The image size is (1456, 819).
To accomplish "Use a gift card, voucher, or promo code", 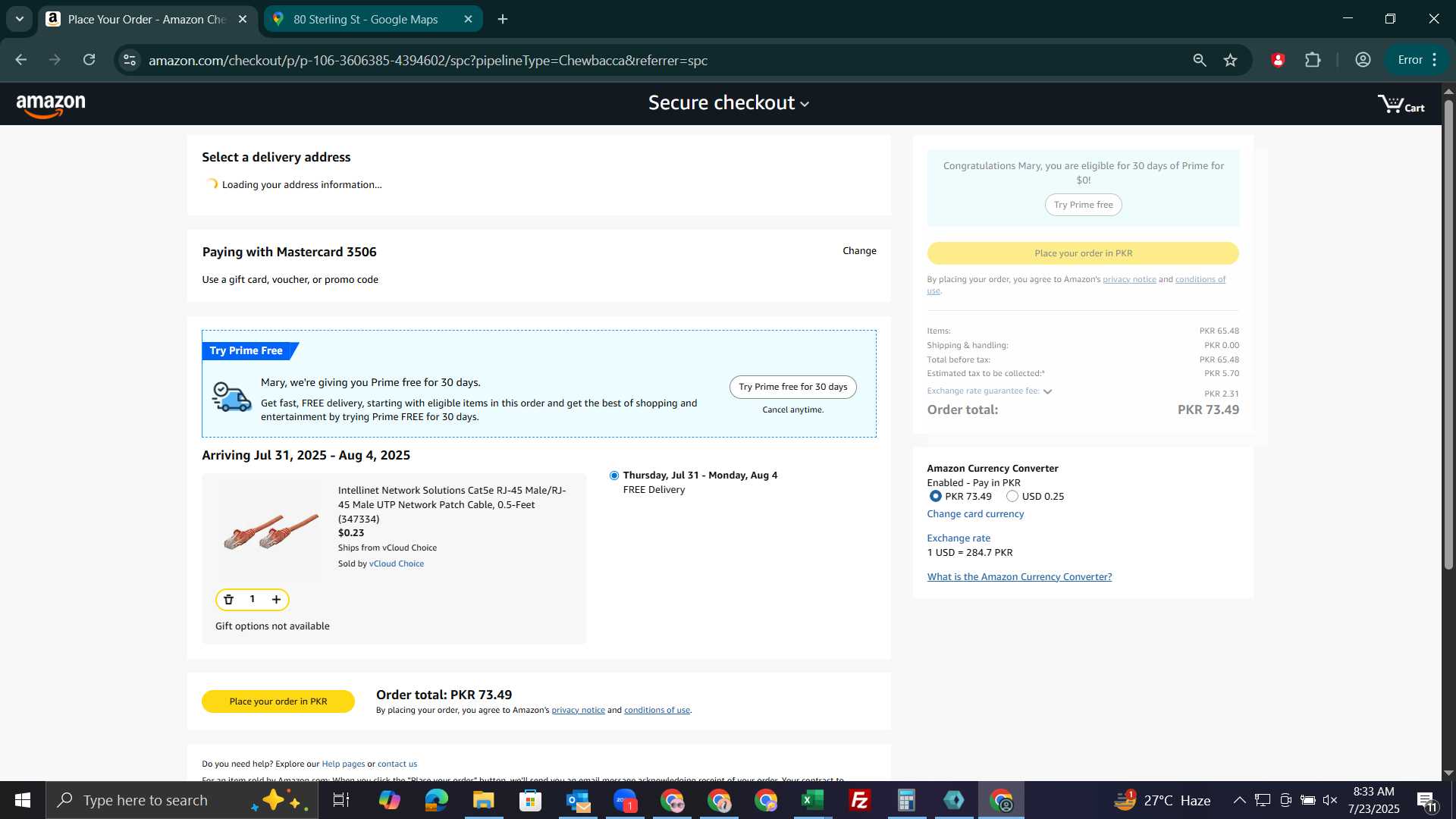I will tap(290, 280).
